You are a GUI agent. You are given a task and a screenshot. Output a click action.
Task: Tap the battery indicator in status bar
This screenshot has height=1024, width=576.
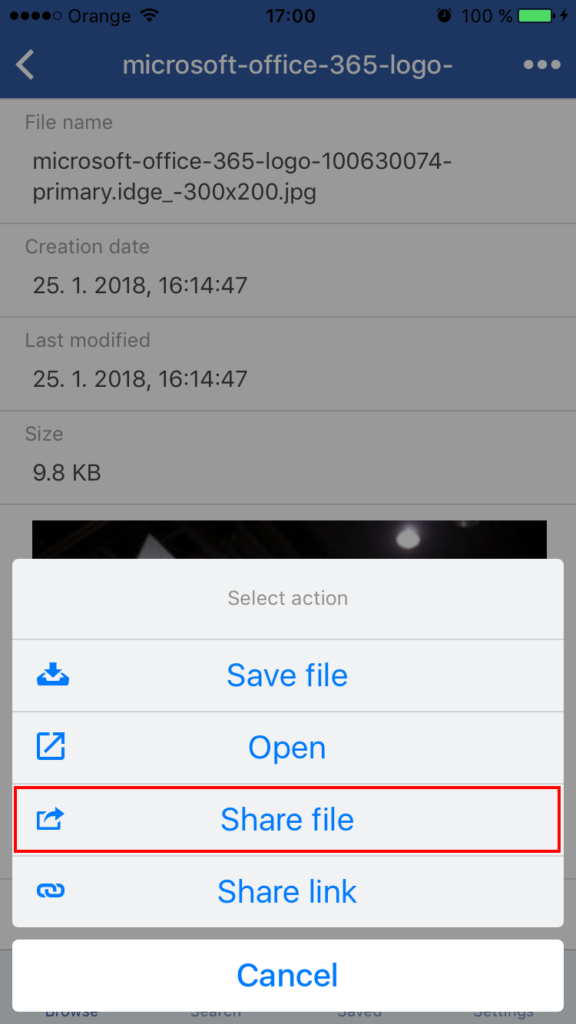[x=537, y=16]
